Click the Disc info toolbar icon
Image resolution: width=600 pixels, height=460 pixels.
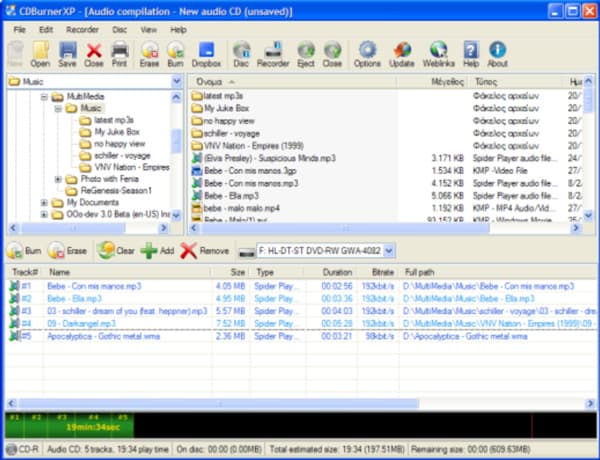tap(241, 54)
